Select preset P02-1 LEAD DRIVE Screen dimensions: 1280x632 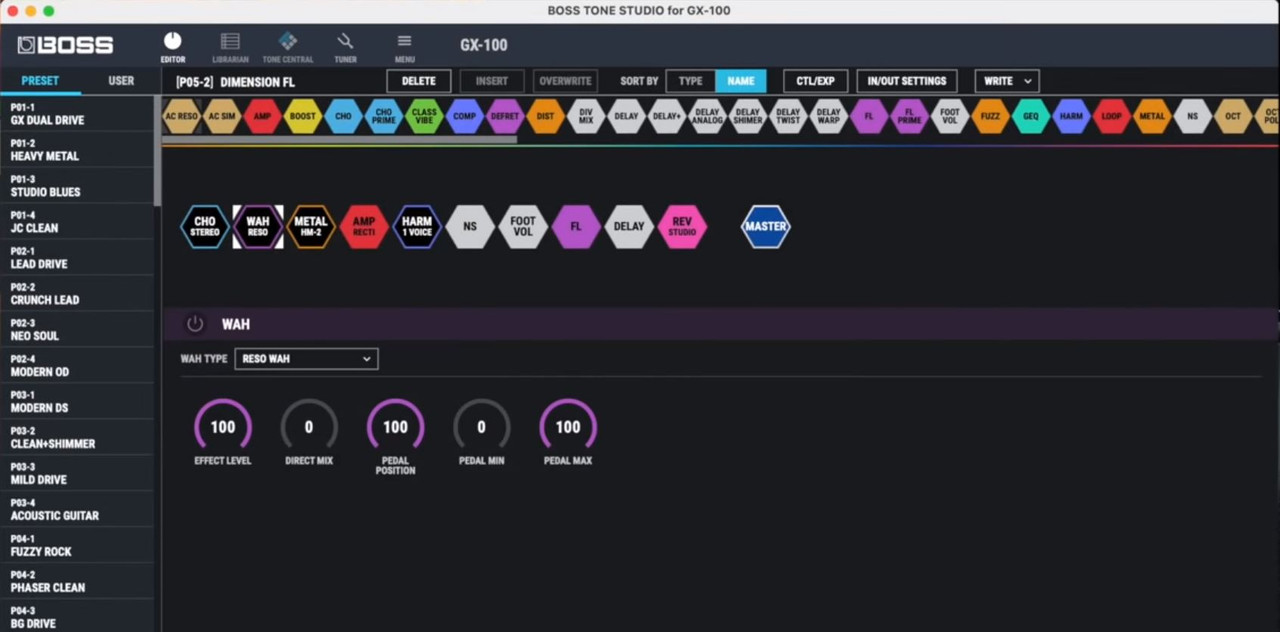pos(77,258)
